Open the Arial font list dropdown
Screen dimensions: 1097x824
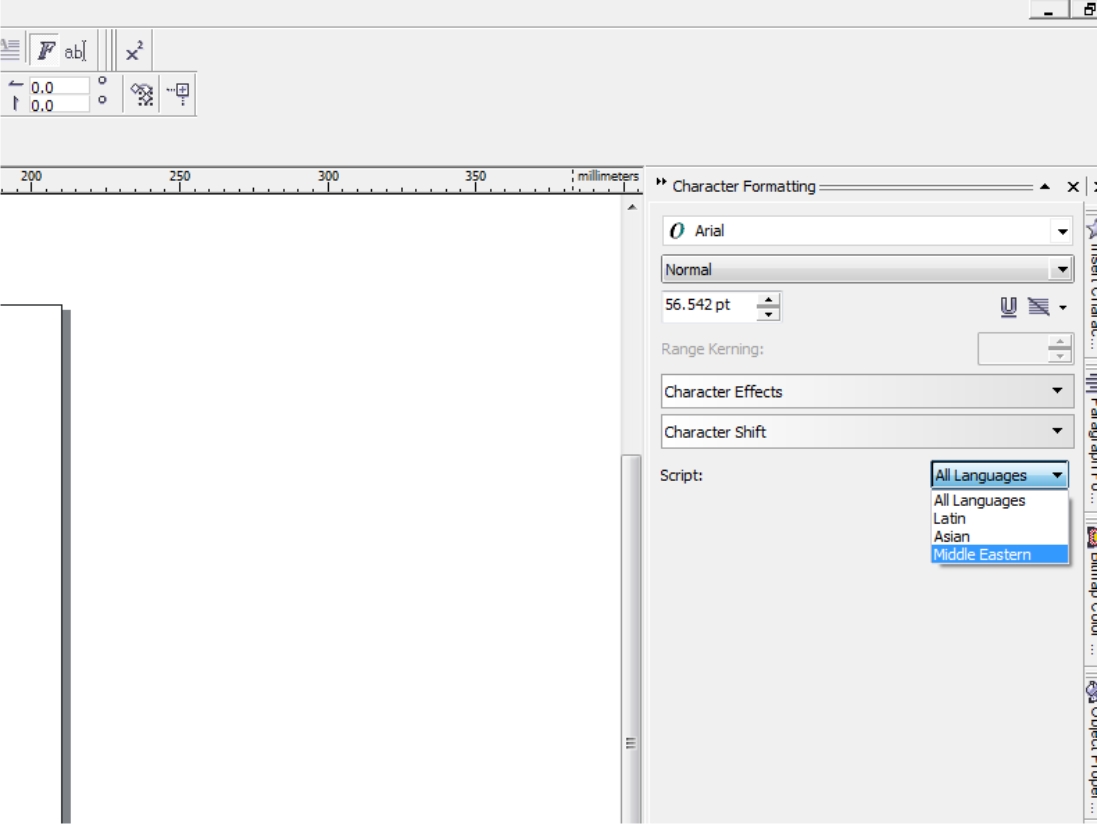coord(1062,232)
